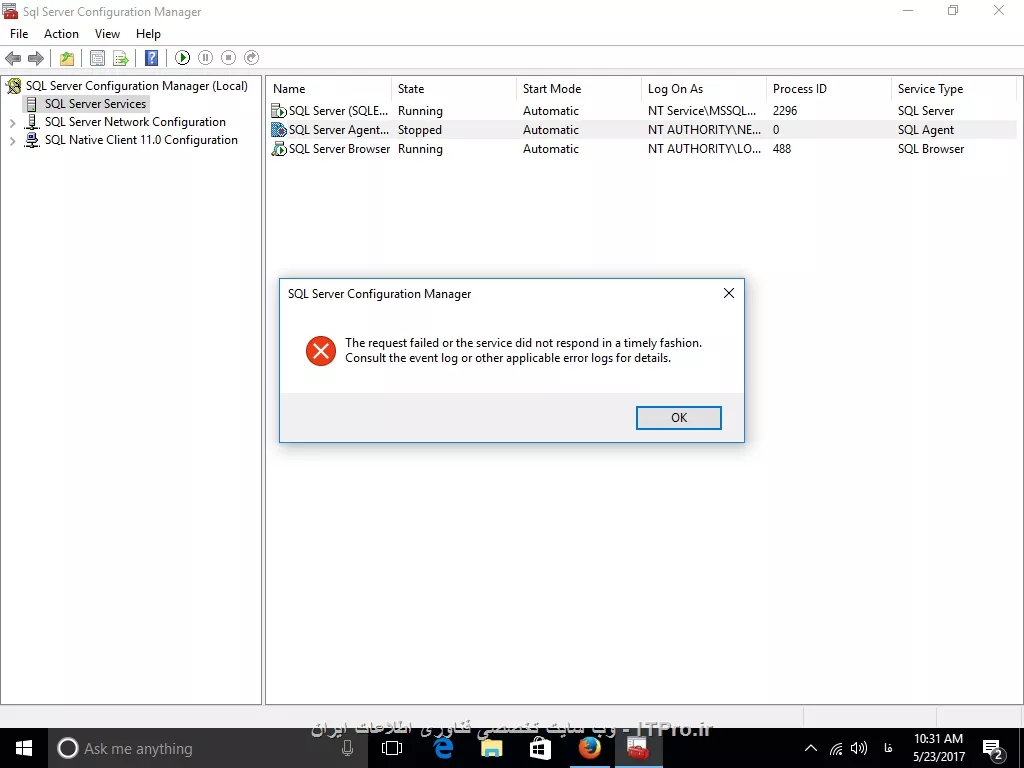Sort by the State column header
1024x768 pixels.
pos(454,89)
